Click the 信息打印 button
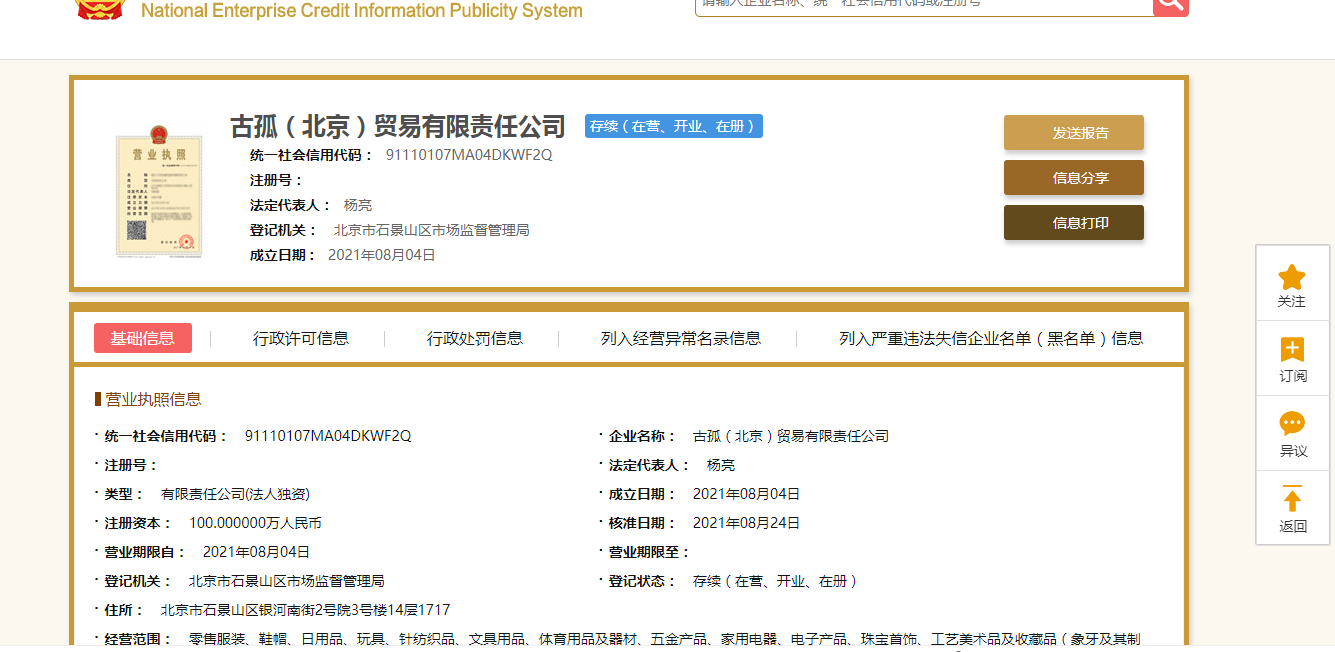 (x=1074, y=223)
